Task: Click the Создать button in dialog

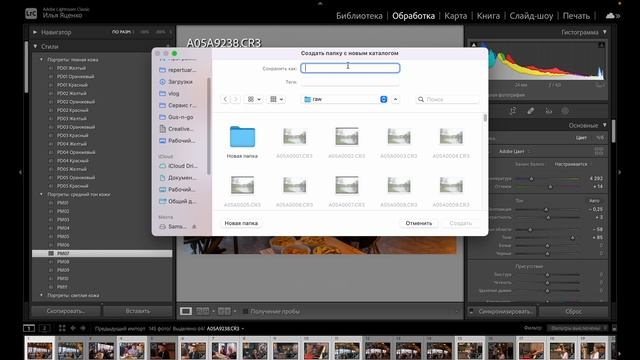Action: [460, 223]
